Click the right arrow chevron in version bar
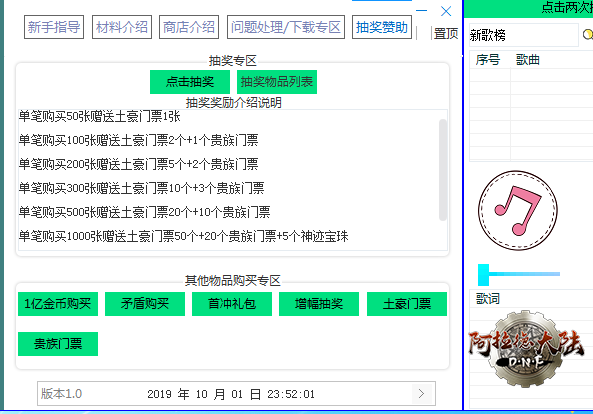The image size is (593, 414). coord(422,394)
